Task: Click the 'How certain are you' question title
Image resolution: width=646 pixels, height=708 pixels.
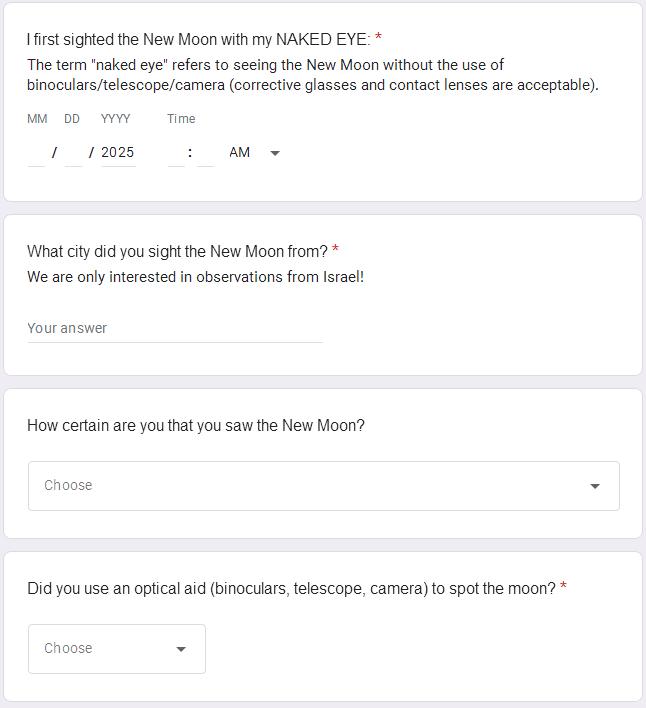Action: coord(196,426)
